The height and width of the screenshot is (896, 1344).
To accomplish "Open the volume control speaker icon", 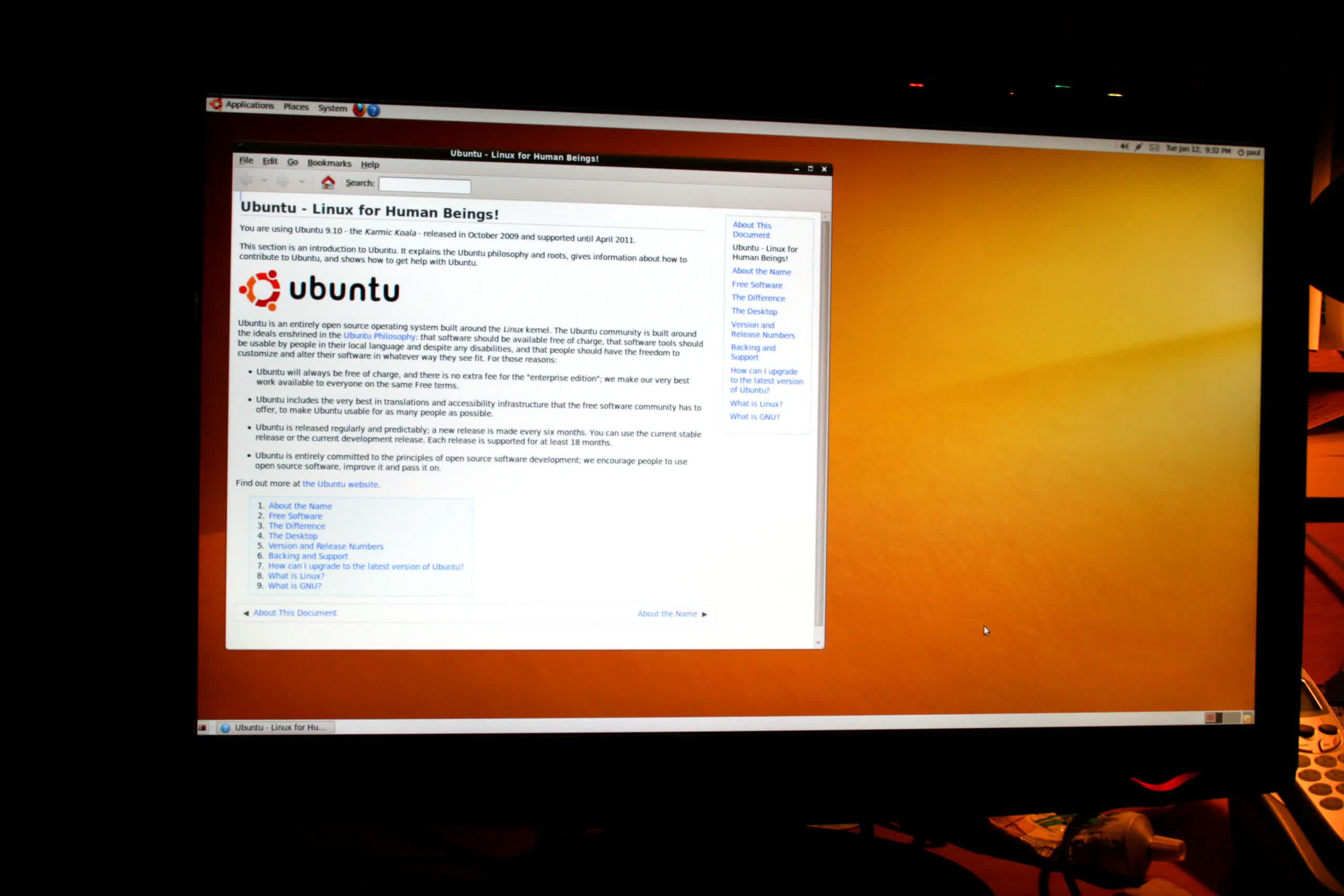I will [x=1124, y=147].
